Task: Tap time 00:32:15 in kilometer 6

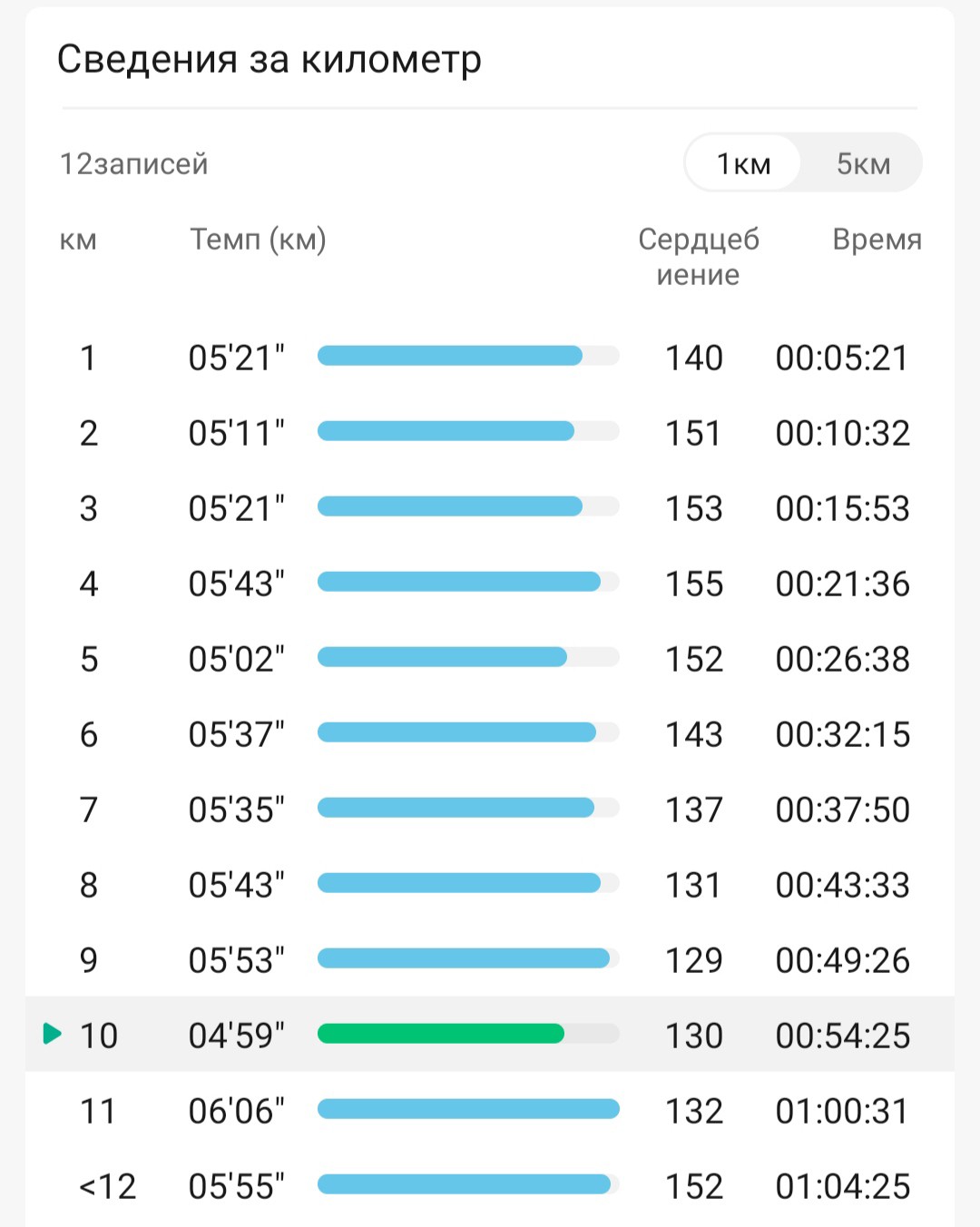Action: [x=842, y=734]
